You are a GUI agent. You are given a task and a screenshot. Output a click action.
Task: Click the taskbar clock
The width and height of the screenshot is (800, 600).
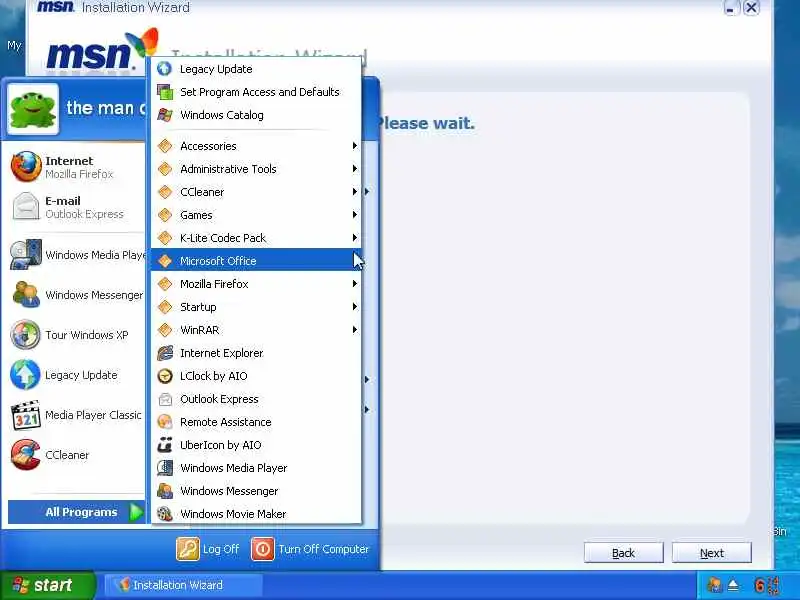(767, 585)
